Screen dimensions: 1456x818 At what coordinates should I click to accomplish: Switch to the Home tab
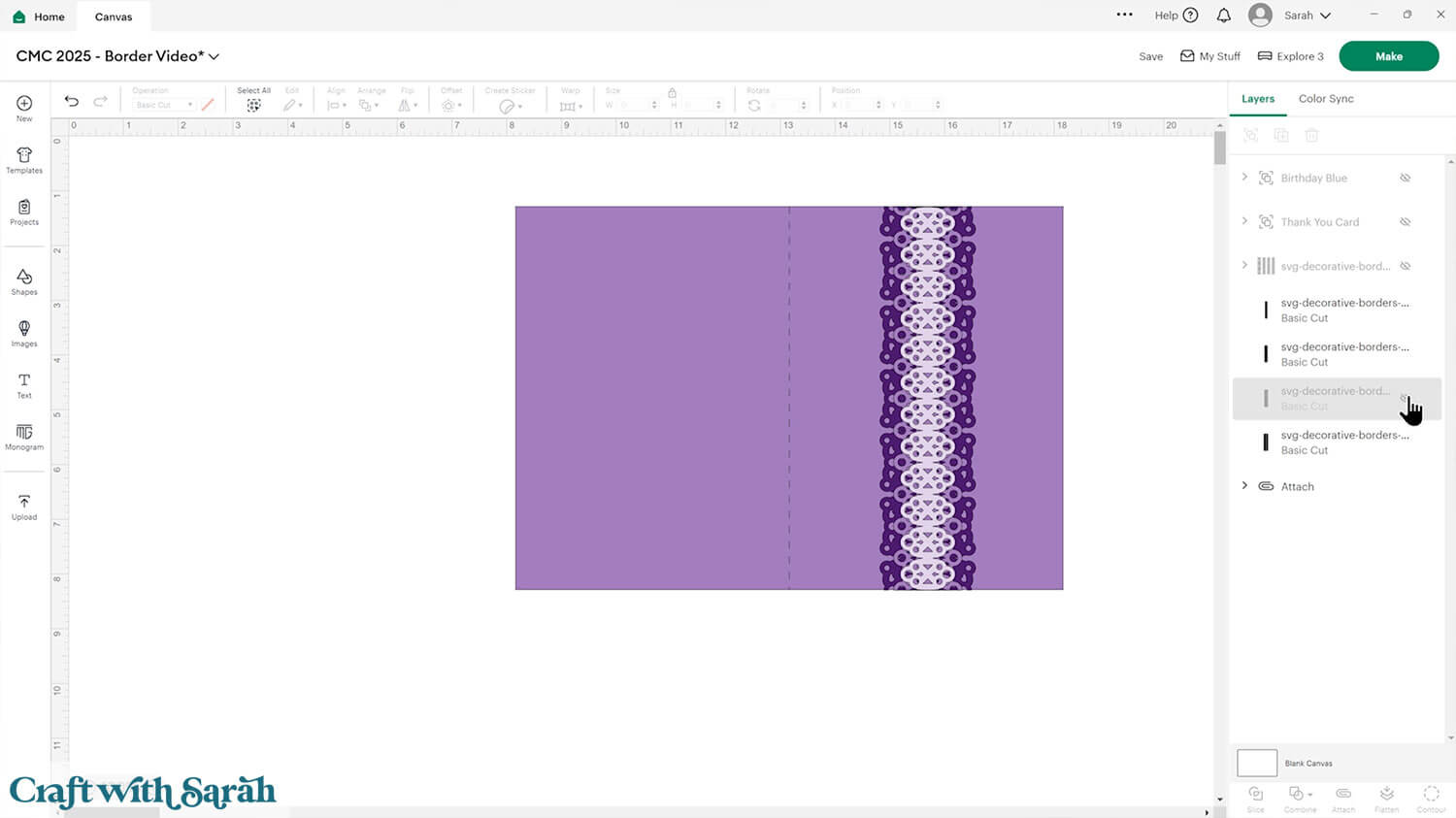click(x=39, y=16)
